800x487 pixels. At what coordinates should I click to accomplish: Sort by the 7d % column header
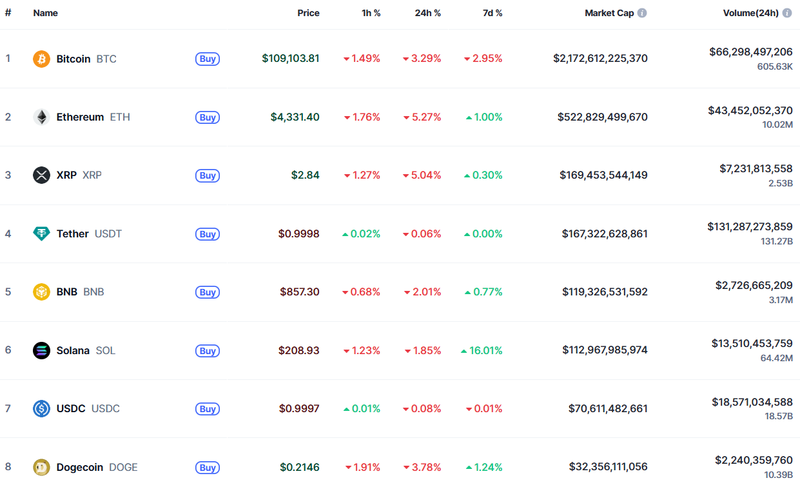click(x=490, y=14)
